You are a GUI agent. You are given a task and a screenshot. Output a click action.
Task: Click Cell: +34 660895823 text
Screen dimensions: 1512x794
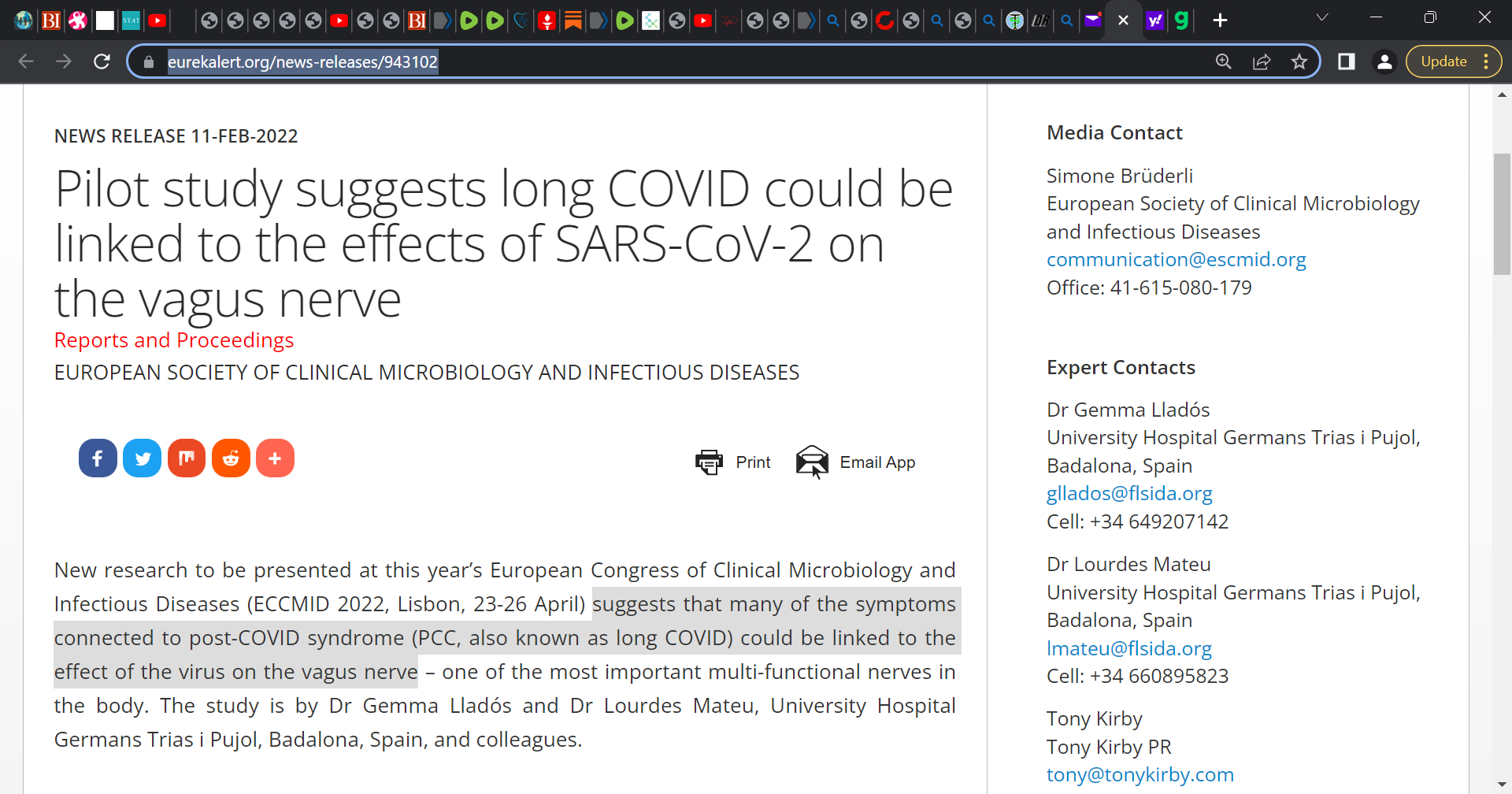1137,676
